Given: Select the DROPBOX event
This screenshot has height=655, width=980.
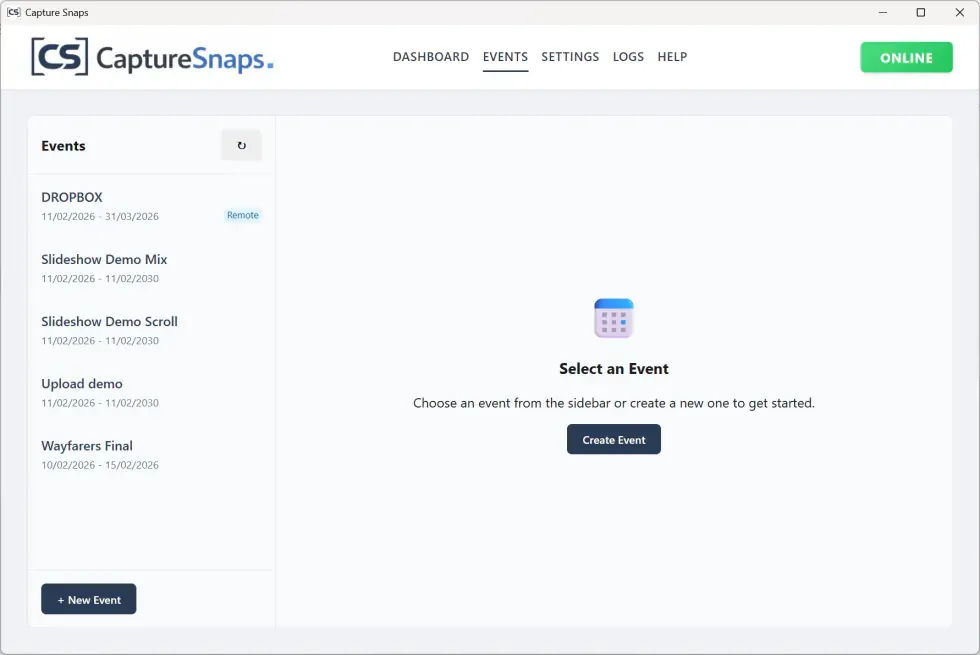Looking at the screenshot, I should (x=151, y=206).
